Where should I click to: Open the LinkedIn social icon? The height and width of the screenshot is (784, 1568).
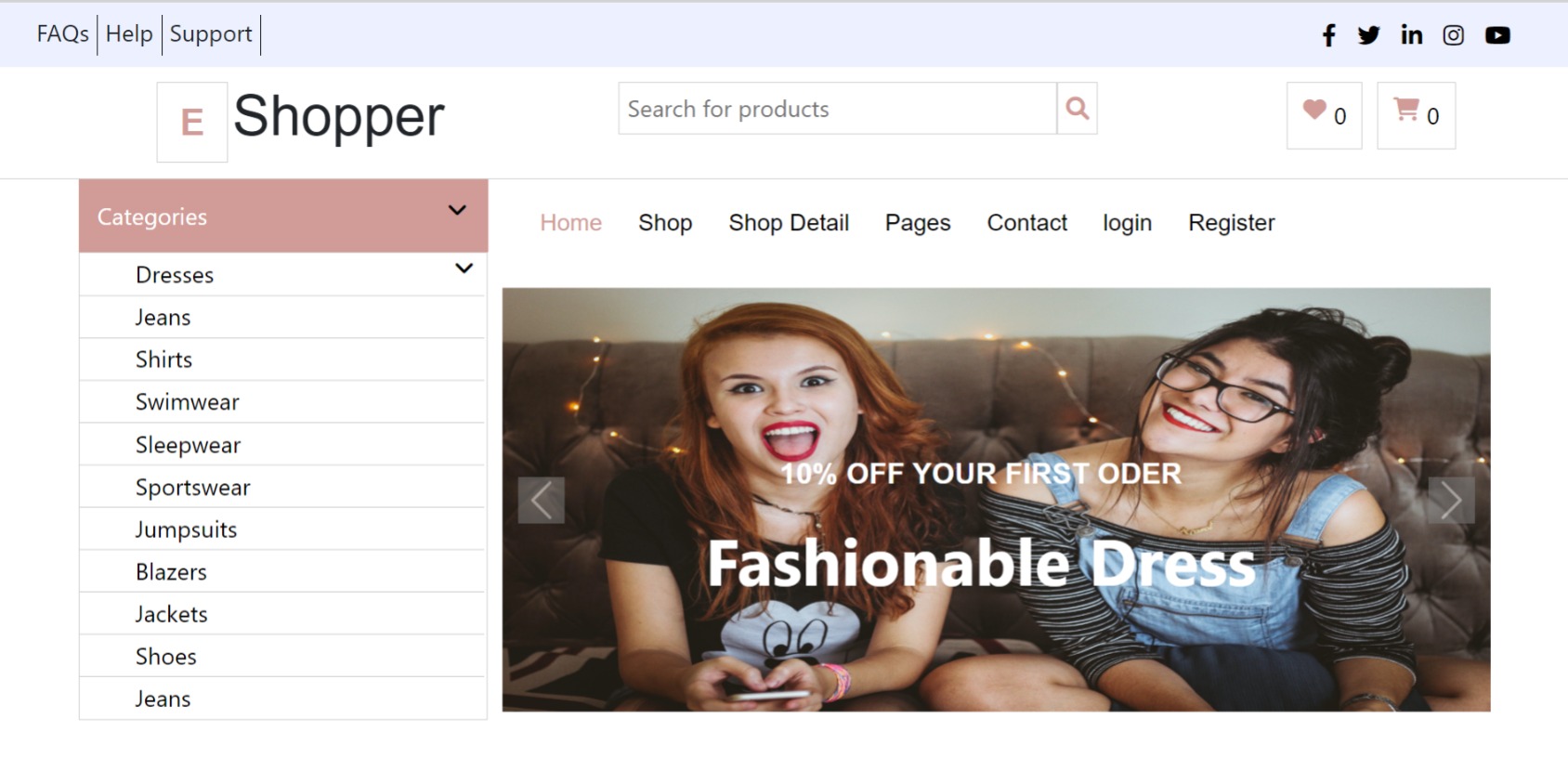(x=1411, y=35)
